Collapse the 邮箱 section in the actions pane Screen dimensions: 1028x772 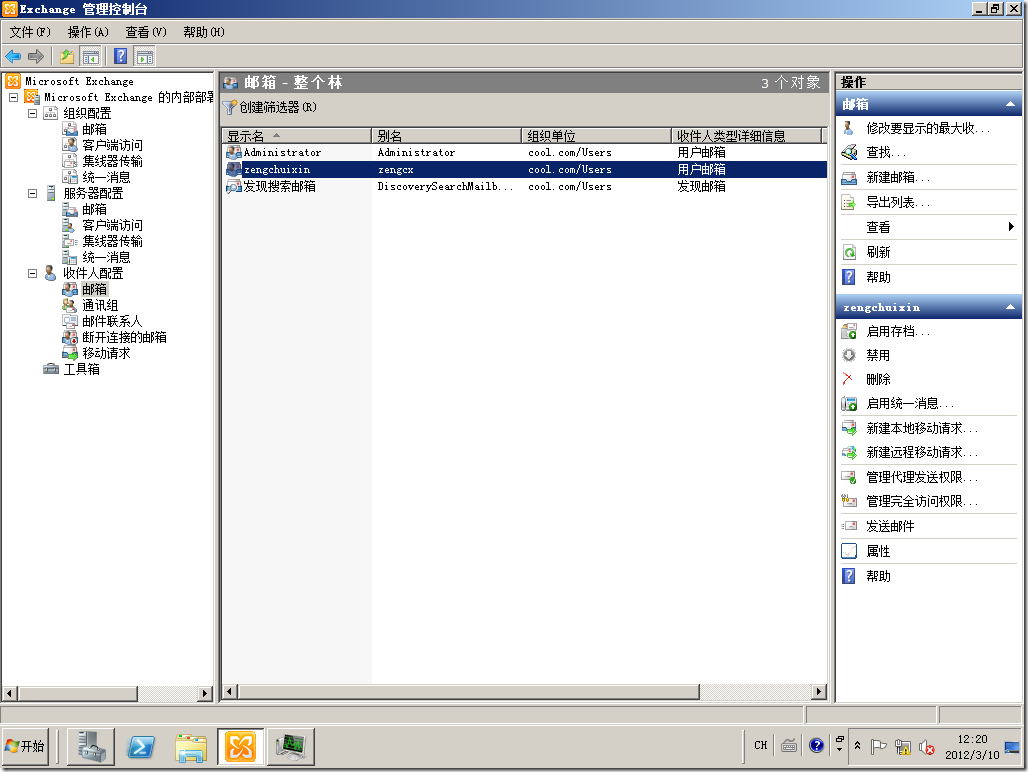point(1010,103)
